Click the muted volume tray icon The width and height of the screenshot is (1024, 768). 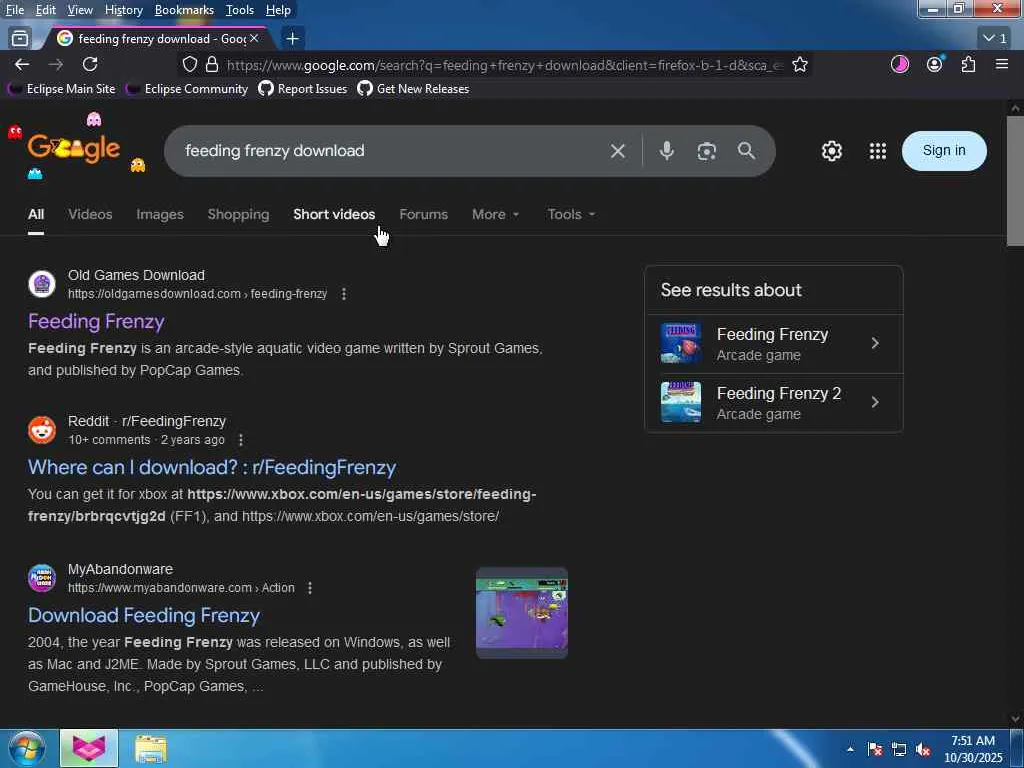click(923, 749)
